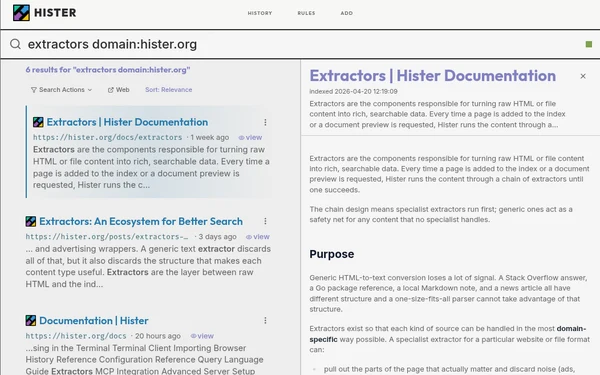Click the '3 days ago' text
The width and height of the screenshot is (600, 375).
pyautogui.click(x=217, y=236)
